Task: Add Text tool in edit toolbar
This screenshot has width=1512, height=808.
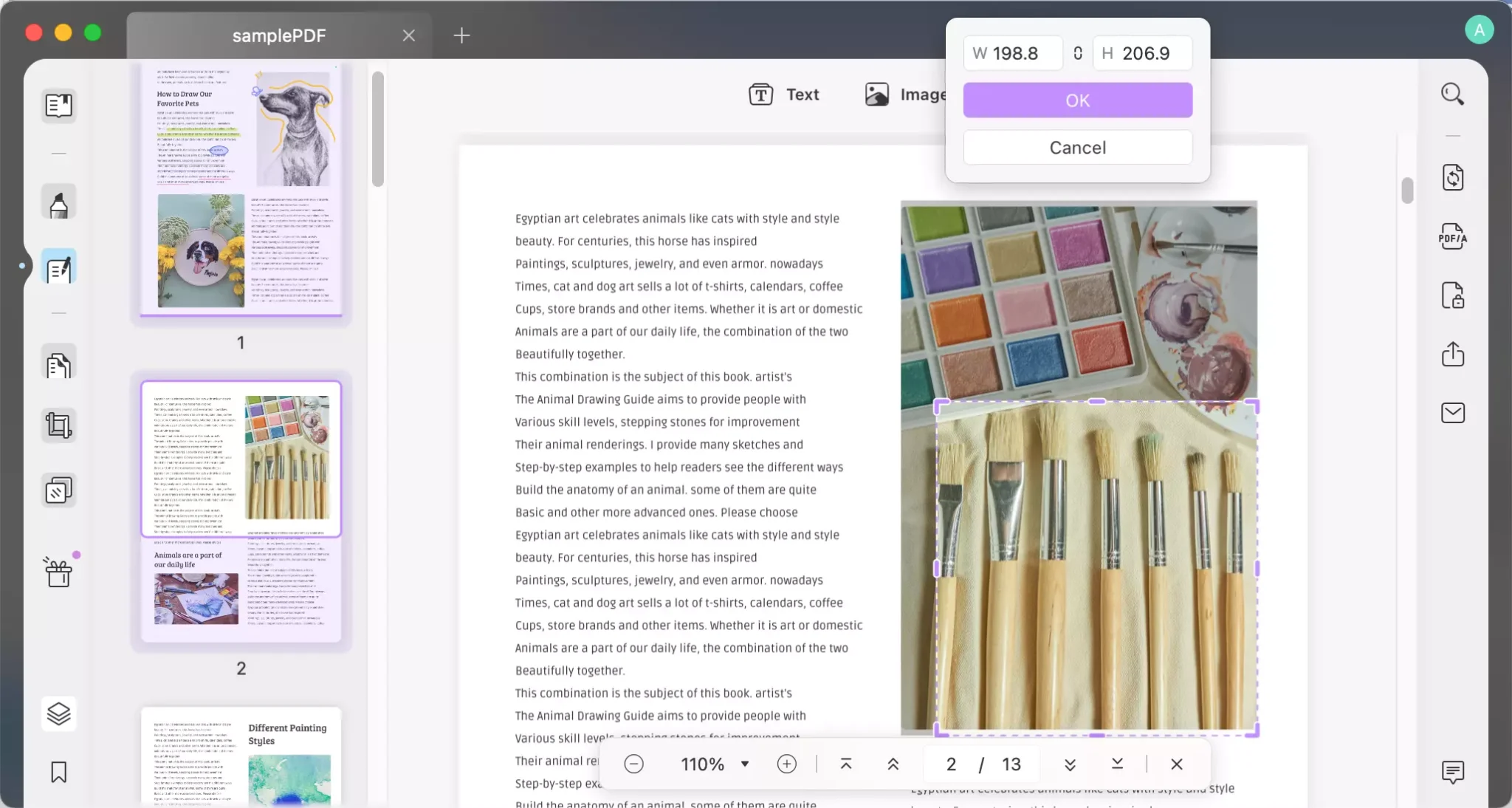Action: pos(784,95)
